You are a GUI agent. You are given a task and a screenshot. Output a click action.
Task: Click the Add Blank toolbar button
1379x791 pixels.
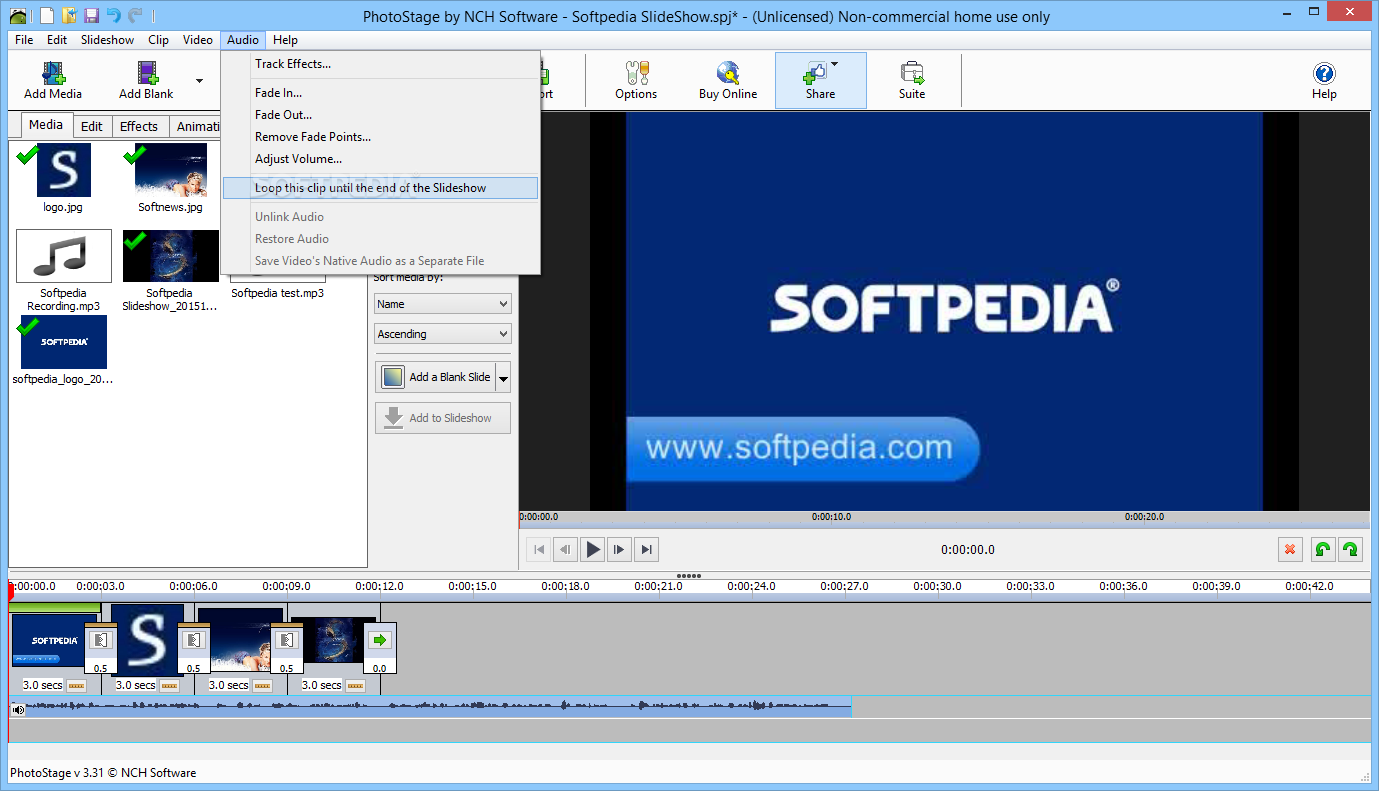click(x=146, y=80)
